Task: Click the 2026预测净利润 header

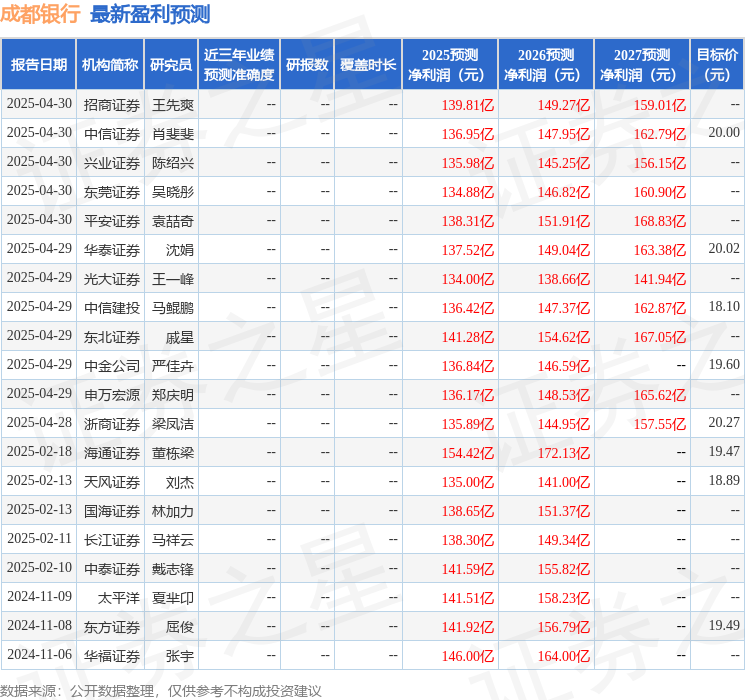Action: (545, 65)
